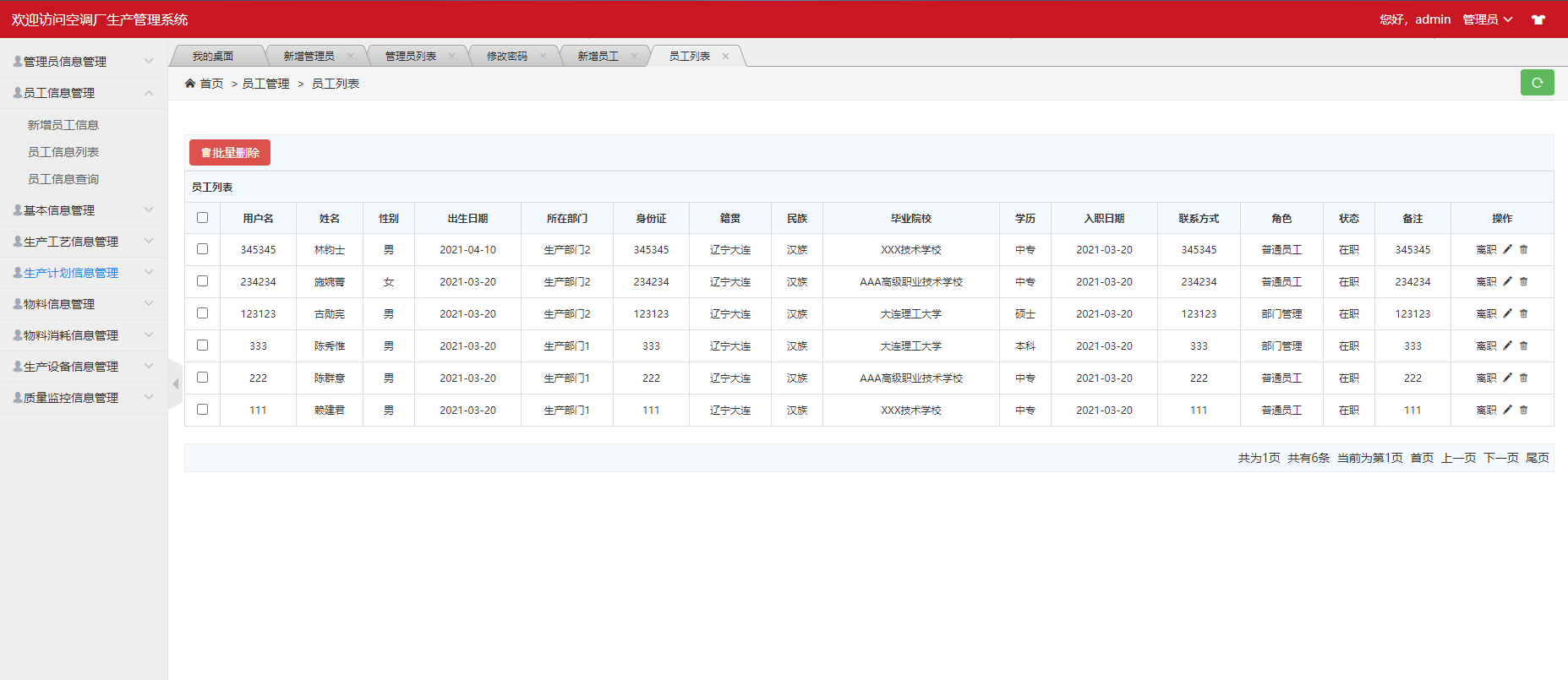
Task: Click the 毕业院校 column header
Action: click(x=911, y=218)
